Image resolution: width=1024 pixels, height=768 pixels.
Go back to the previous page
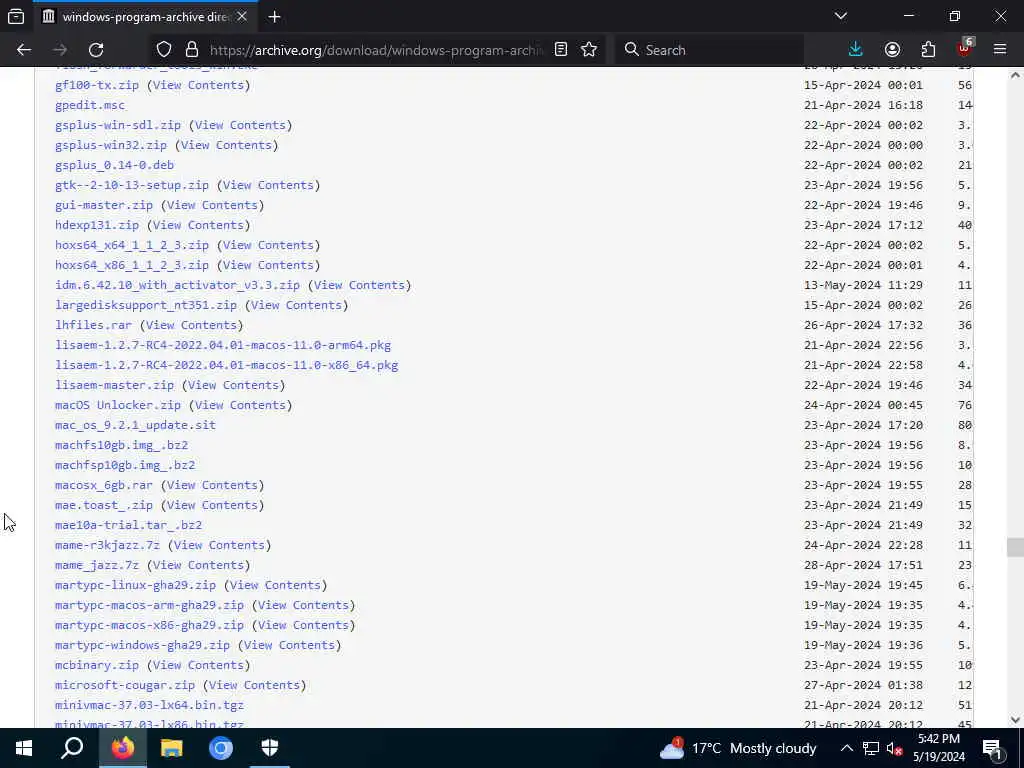(x=24, y=50)
